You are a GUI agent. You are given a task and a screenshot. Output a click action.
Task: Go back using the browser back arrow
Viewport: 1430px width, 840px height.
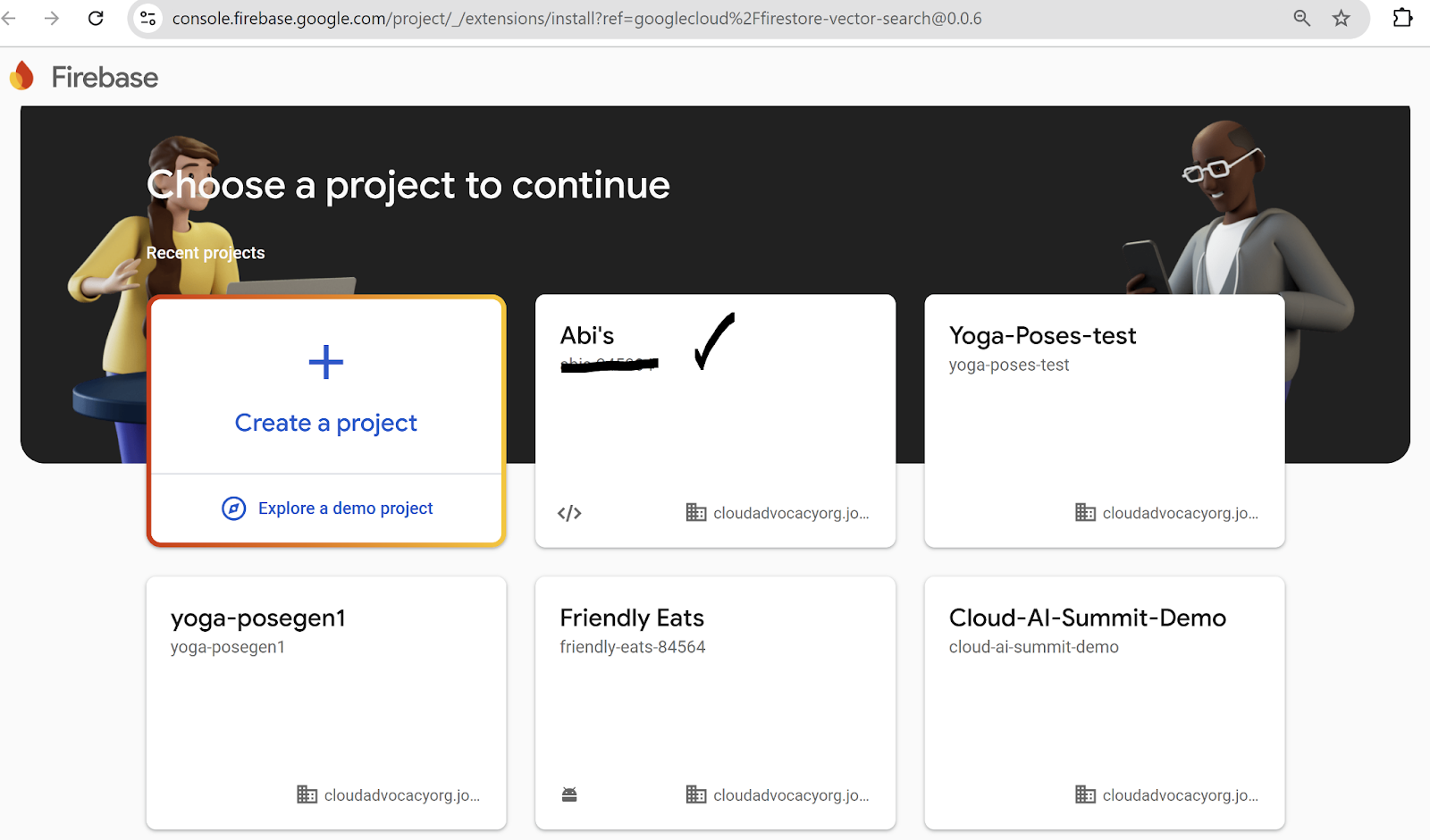[x=10, y=18]
